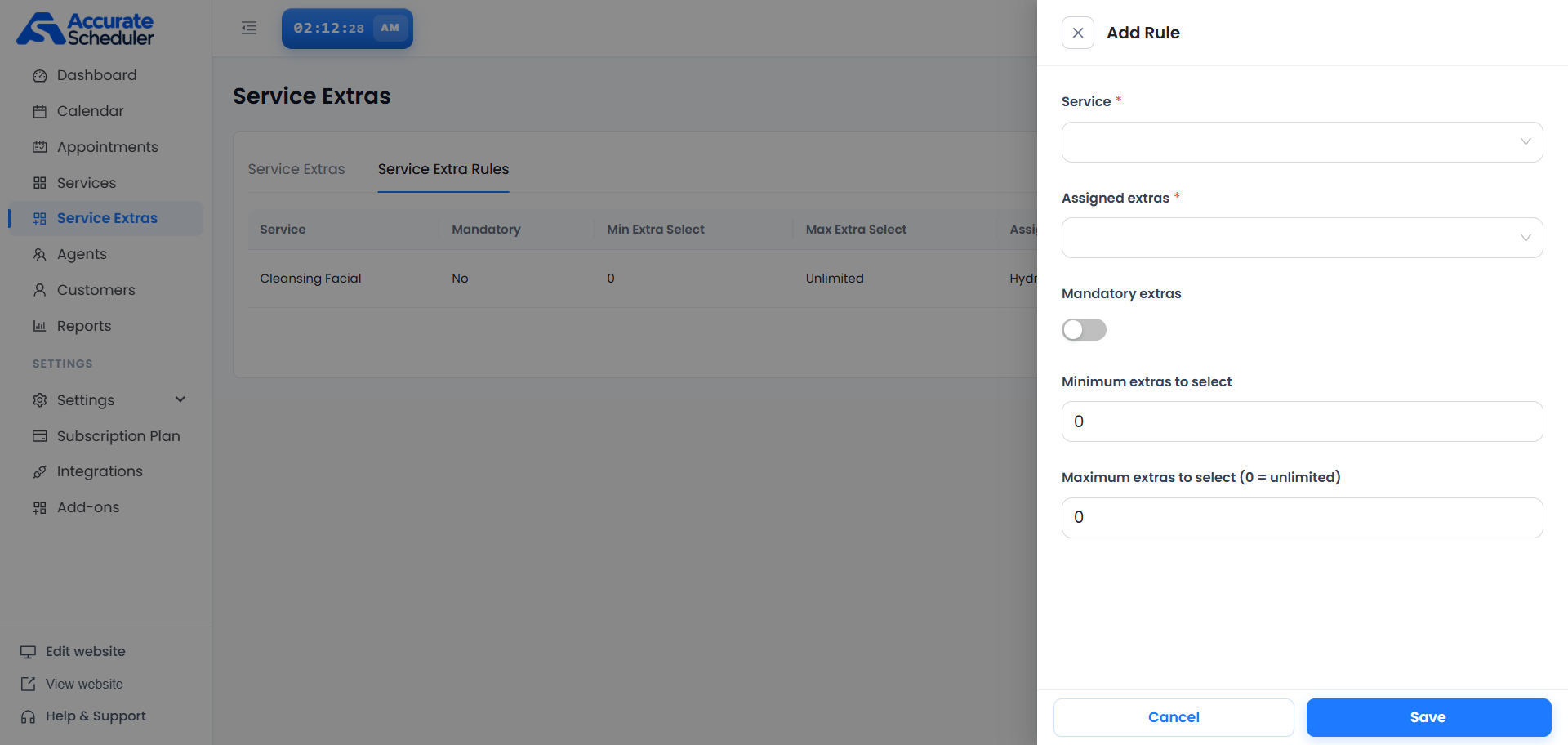
Task: Click the Customers person icon
Action: click(x=39, y=291)
